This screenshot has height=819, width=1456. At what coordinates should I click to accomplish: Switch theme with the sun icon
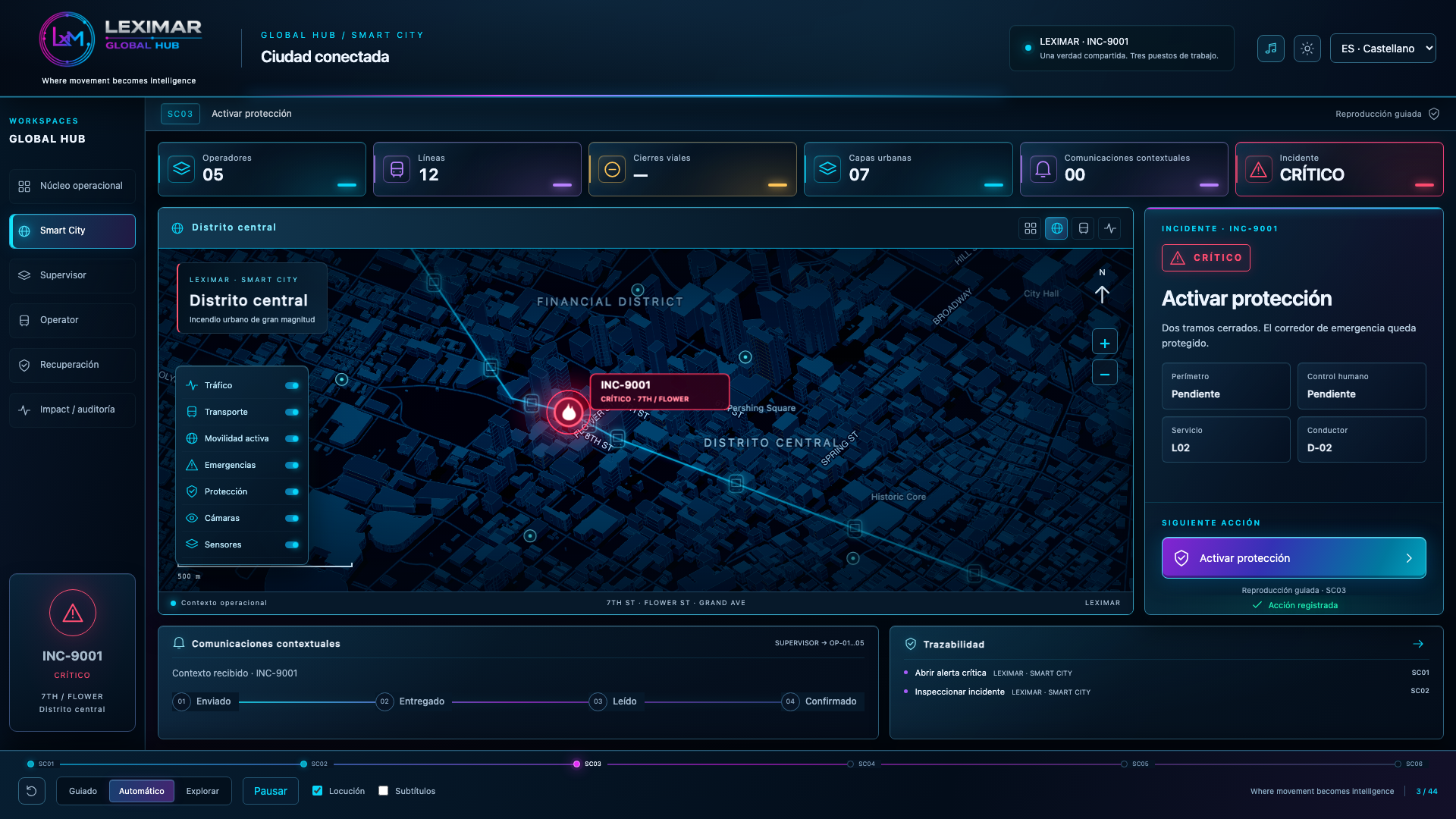1307,49
